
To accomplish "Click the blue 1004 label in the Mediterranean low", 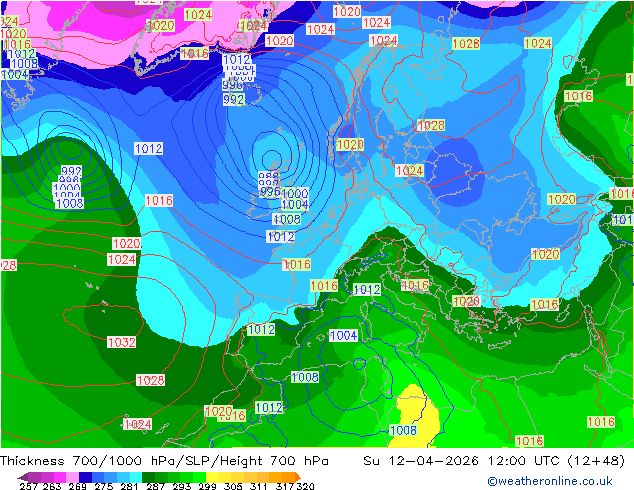I will [x=343, y=335].
